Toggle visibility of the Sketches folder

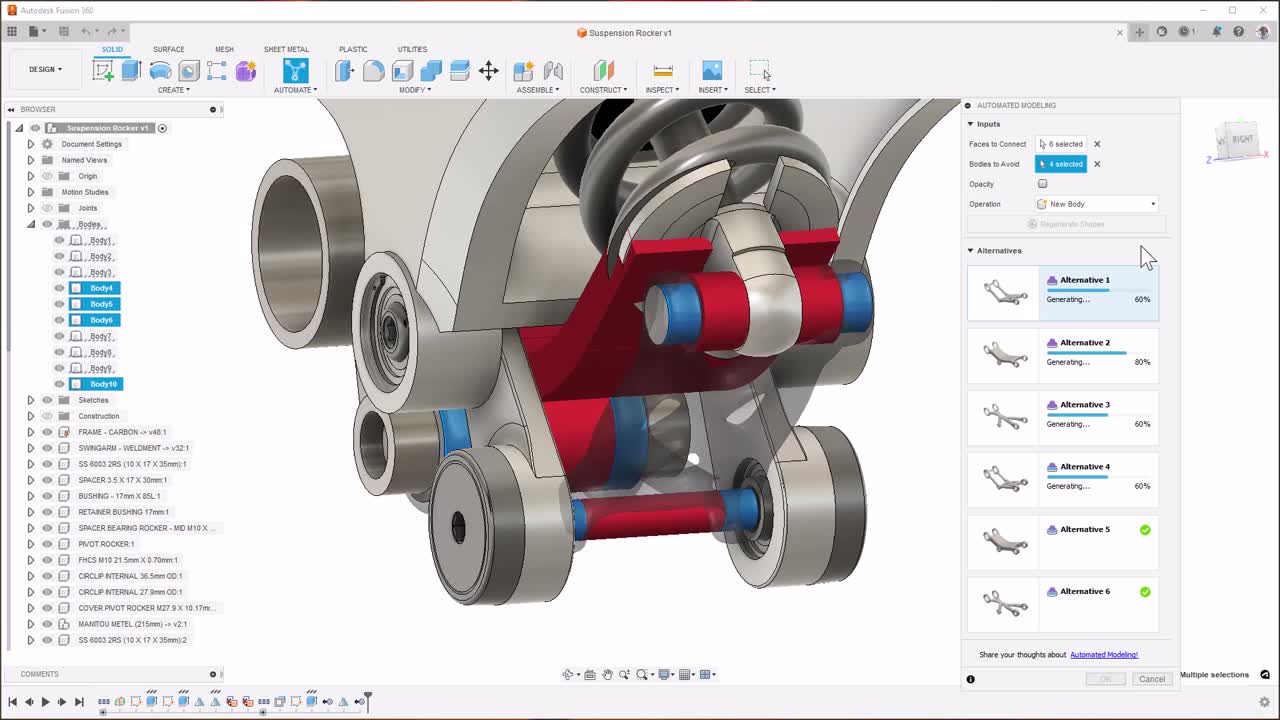pos(47,400)
